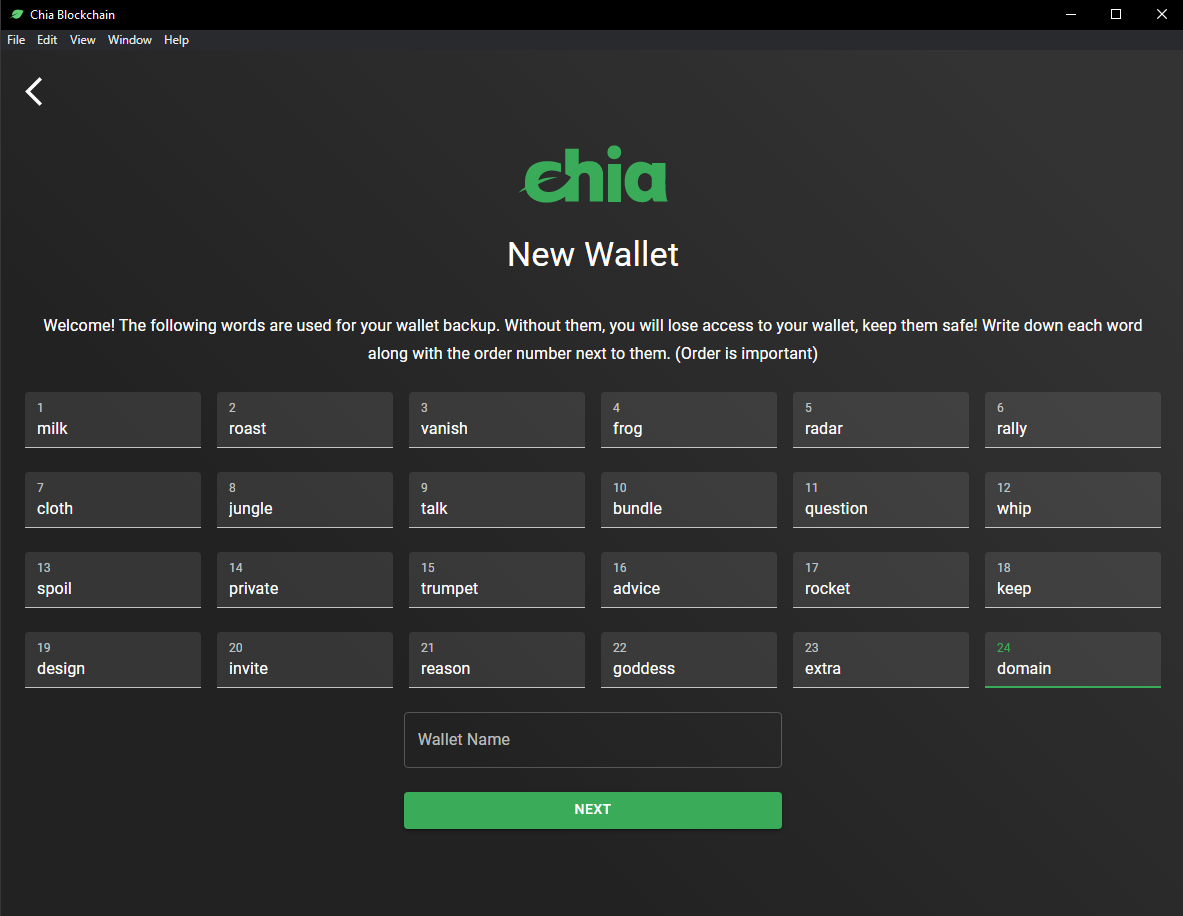Click the Chia leaf icon in title bar
Screen dimensions: 1183x916
(x=16, y=15)
